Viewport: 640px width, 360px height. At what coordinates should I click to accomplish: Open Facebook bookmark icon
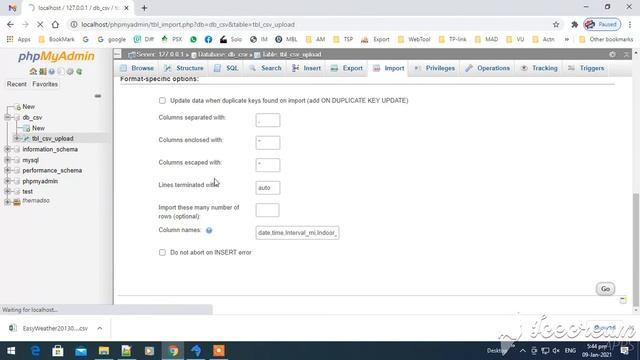tap(208, 39)
